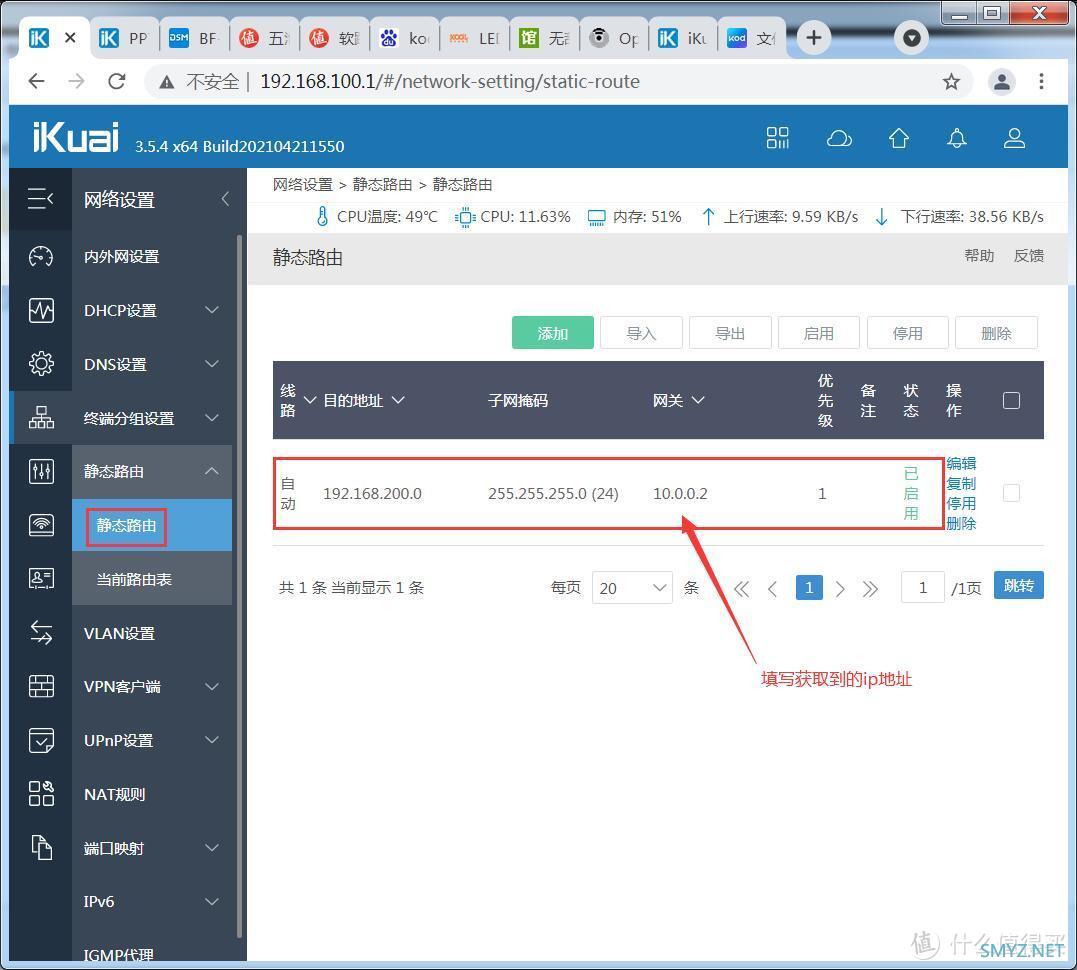Tick the select-all checkbox in table header

(x=1011, y=400)
